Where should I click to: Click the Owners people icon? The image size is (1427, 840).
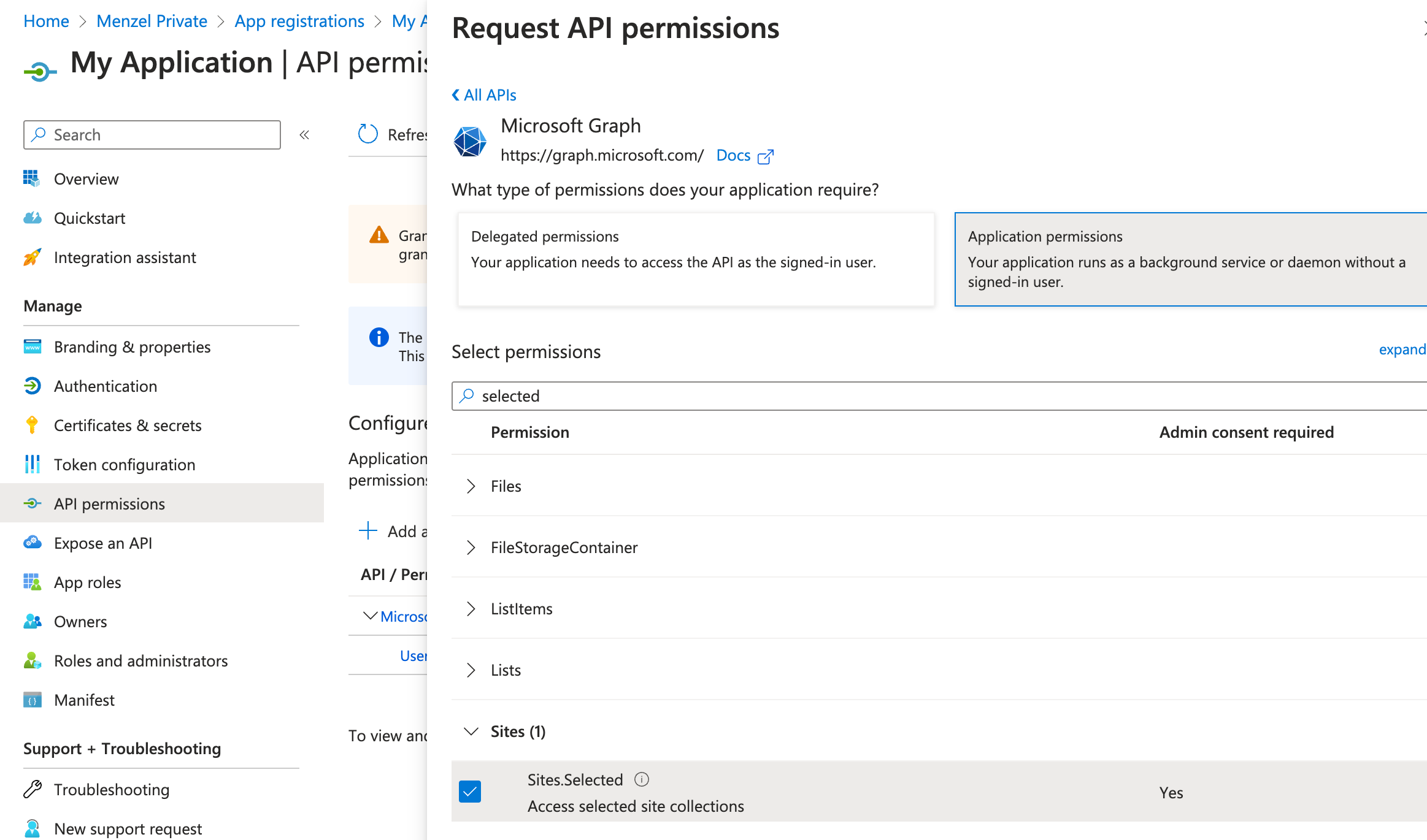coord(33,622)
